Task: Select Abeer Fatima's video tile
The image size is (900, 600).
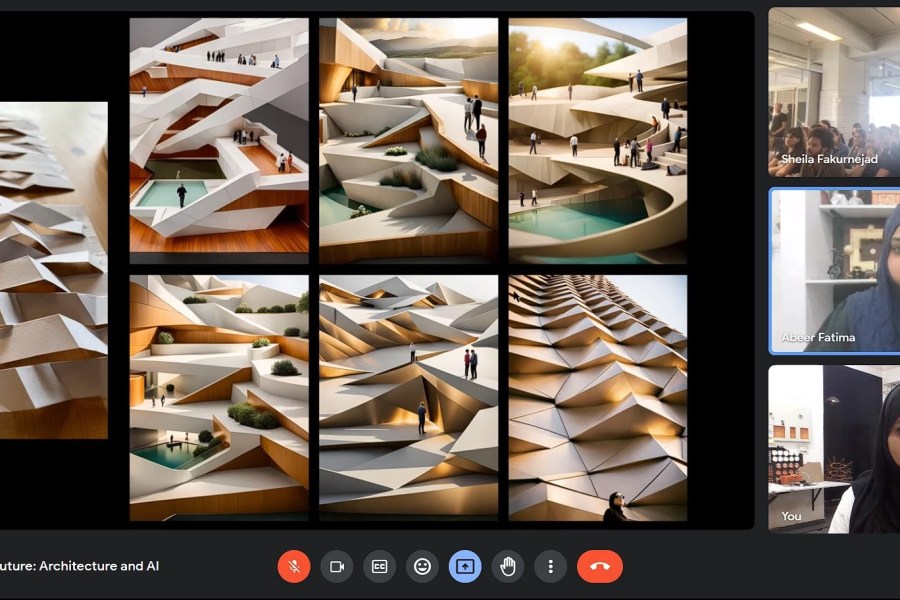Action: tap(833, 270)
